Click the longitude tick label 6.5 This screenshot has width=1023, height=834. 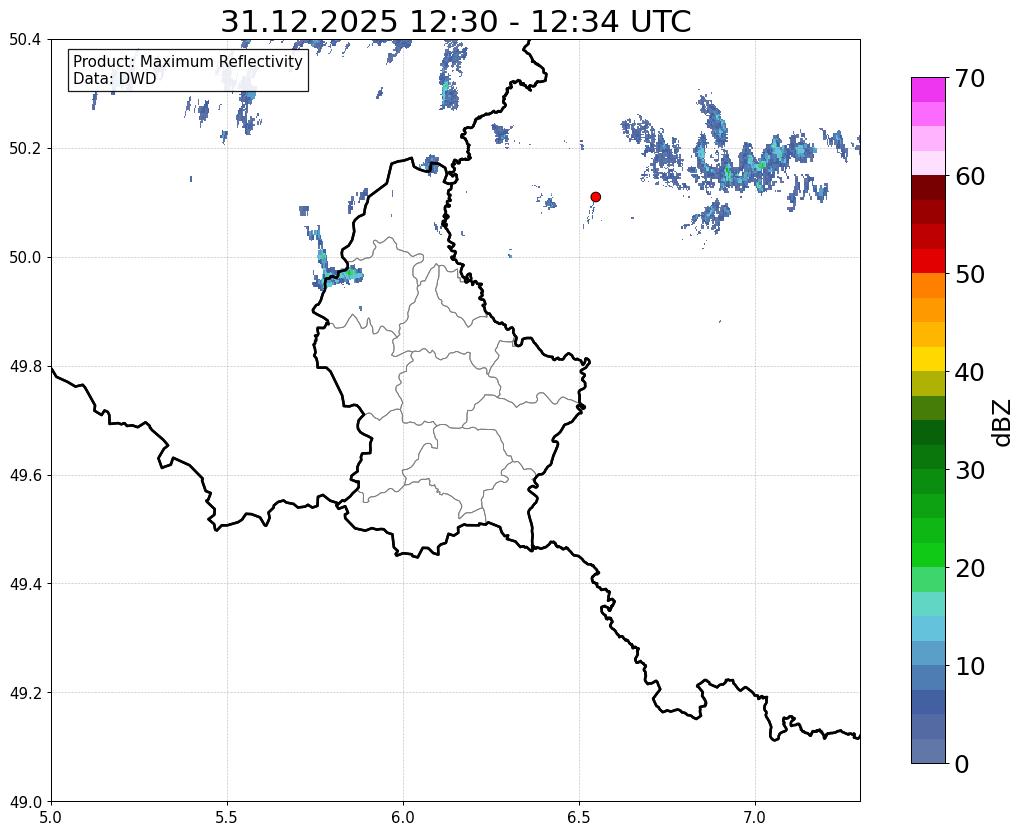[579, 817]
